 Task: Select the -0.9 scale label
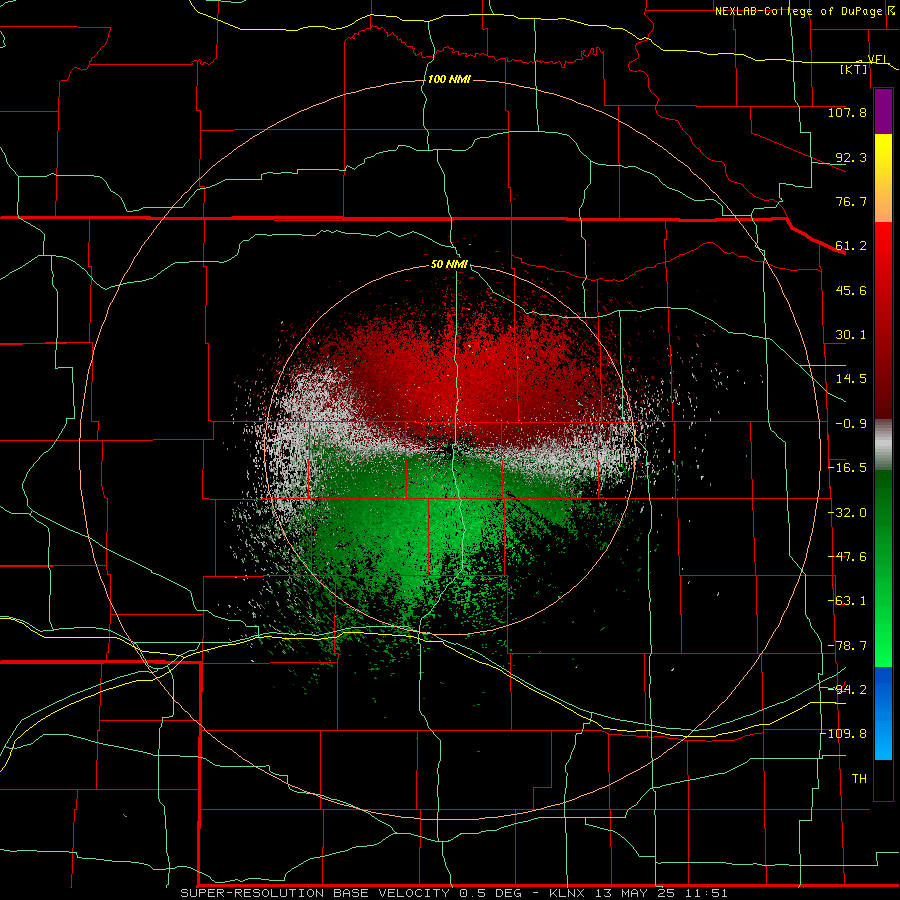(x=851, y=424)
